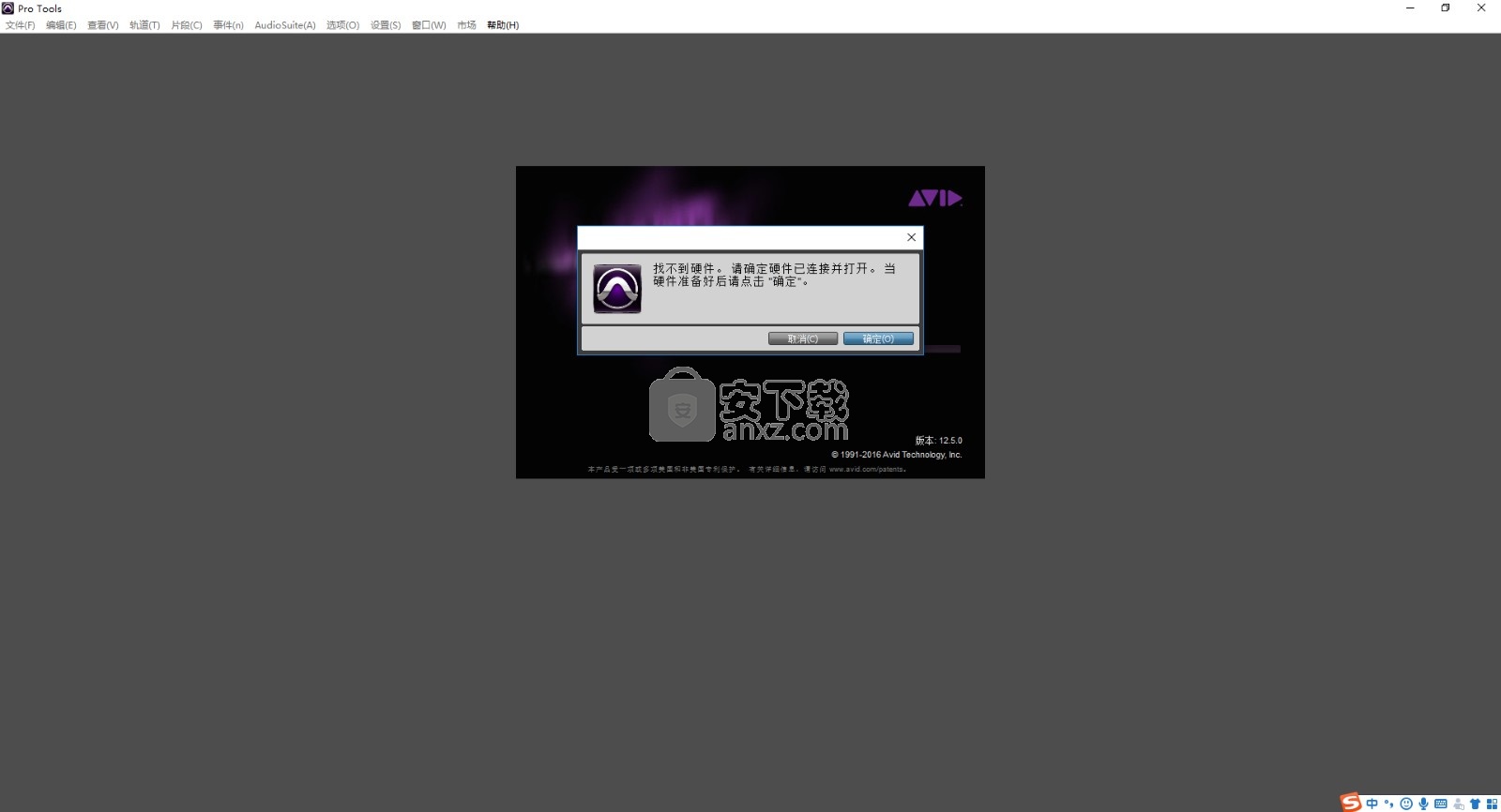Toggle the punctuation mode icon

pos(1389,804)
